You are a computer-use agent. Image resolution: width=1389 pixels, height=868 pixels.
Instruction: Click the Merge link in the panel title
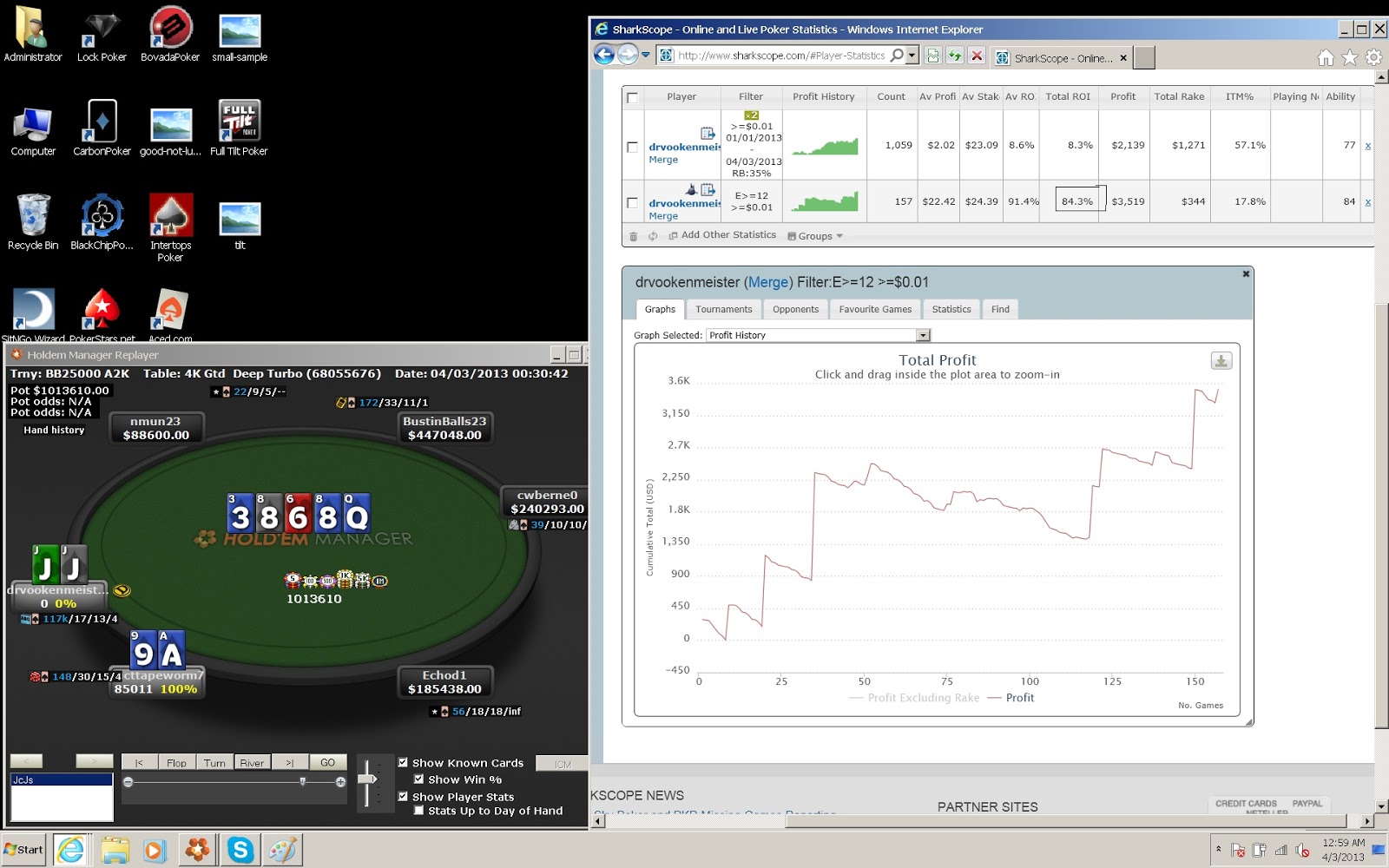click(768, 282)
